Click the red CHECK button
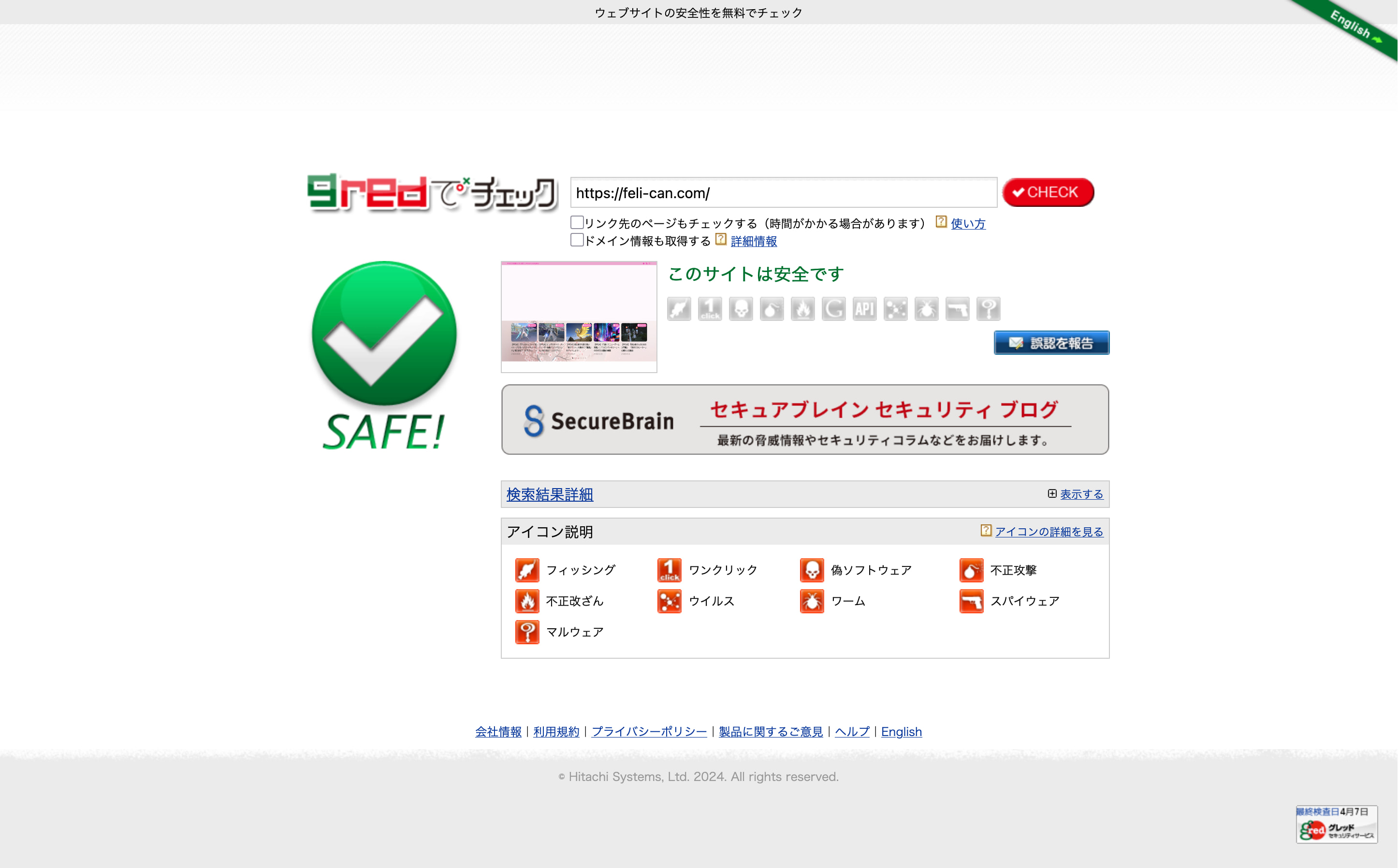1398x868 pixels. pos(1048,192)
